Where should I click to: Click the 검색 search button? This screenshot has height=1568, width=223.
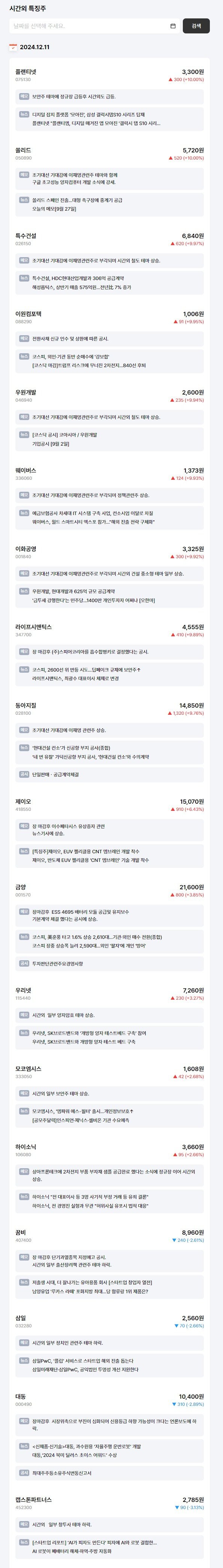coord(196,26)
